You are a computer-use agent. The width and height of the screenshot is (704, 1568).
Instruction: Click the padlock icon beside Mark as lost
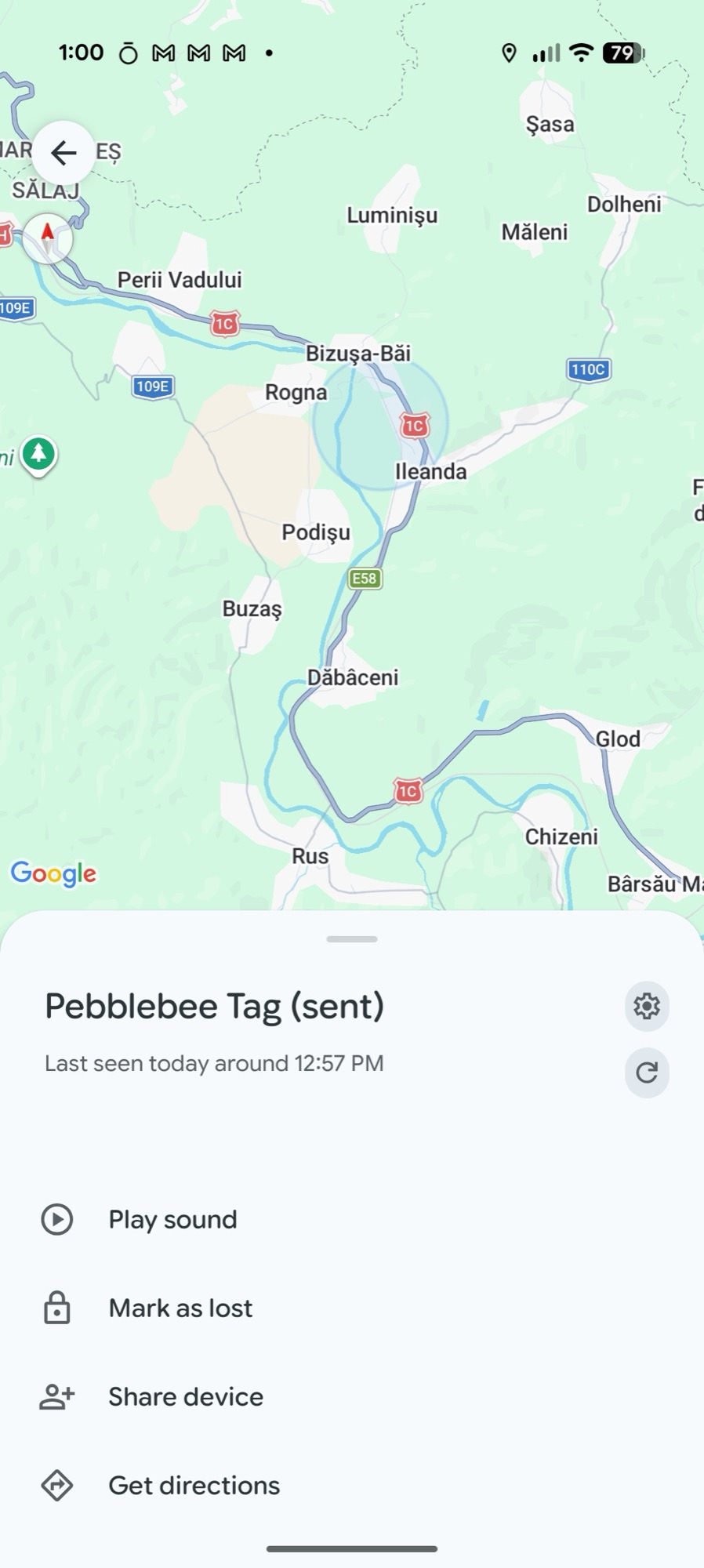56,1308
